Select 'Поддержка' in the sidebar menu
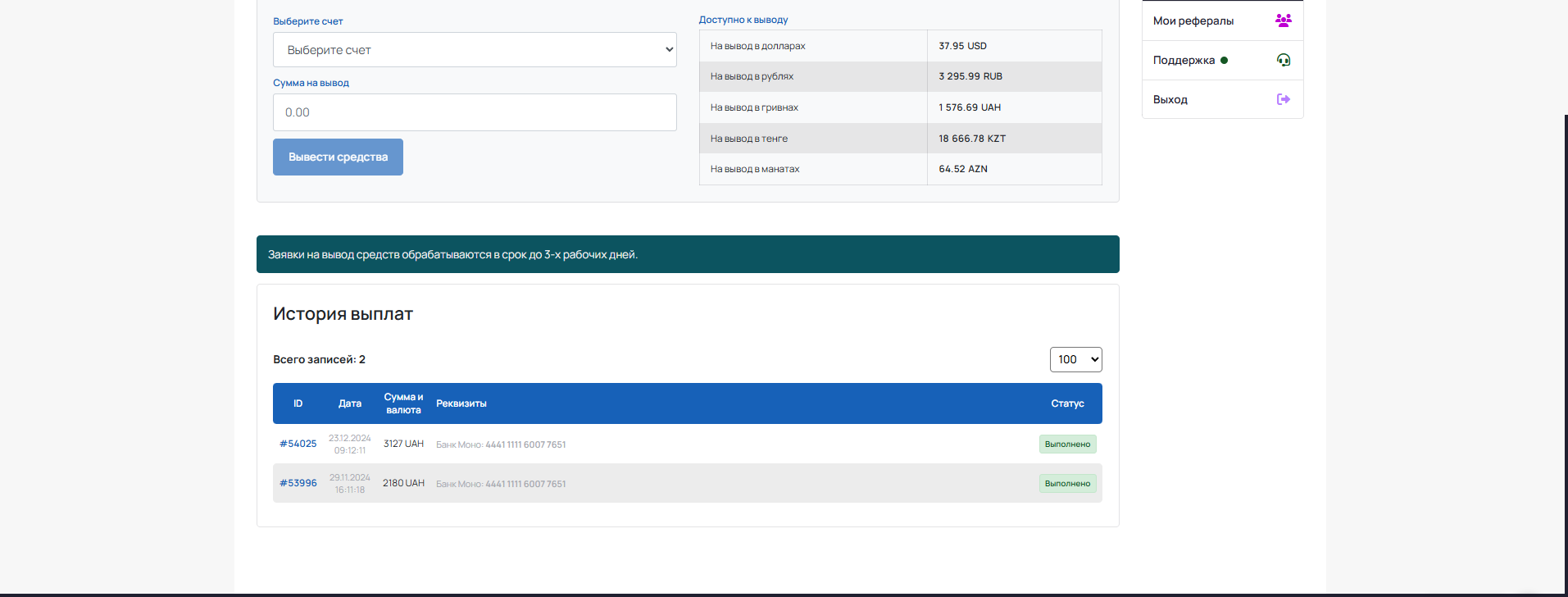The width and height of the screenshot is (1568, 597). click(x=1184, y=60)
